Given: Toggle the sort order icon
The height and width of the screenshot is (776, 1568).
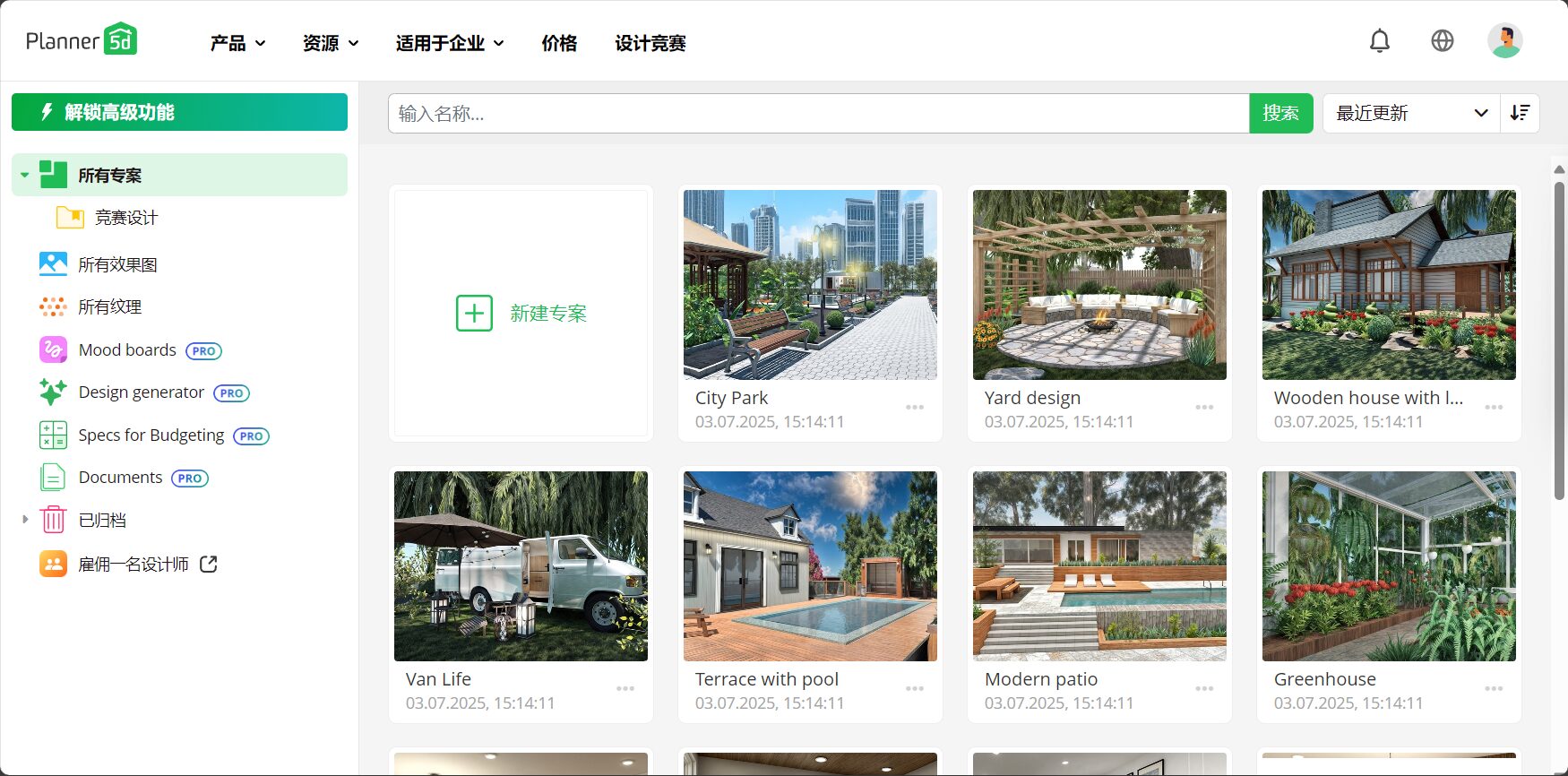Looking at the screenshot, I should coord(1520,113).
